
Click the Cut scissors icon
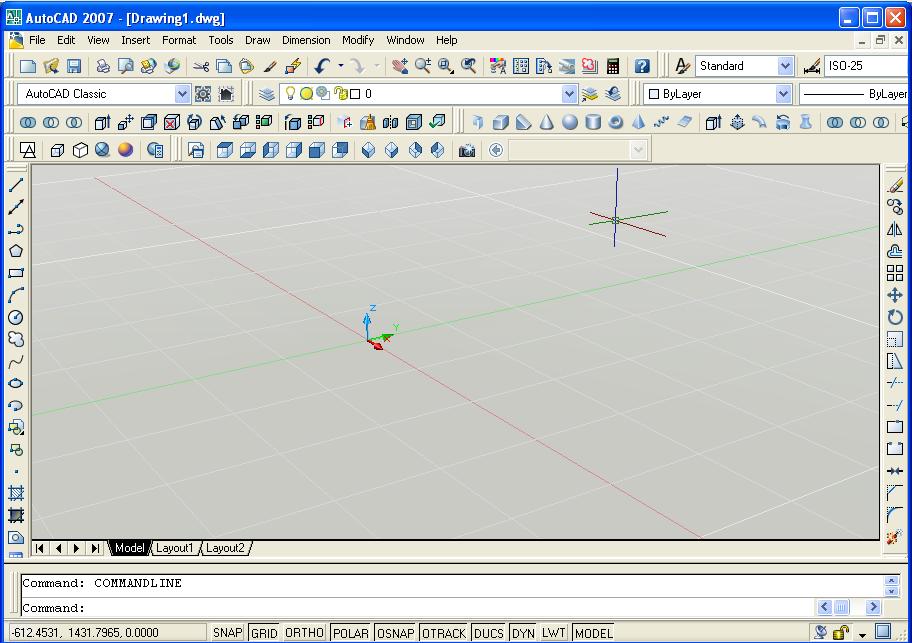(201, 66)
